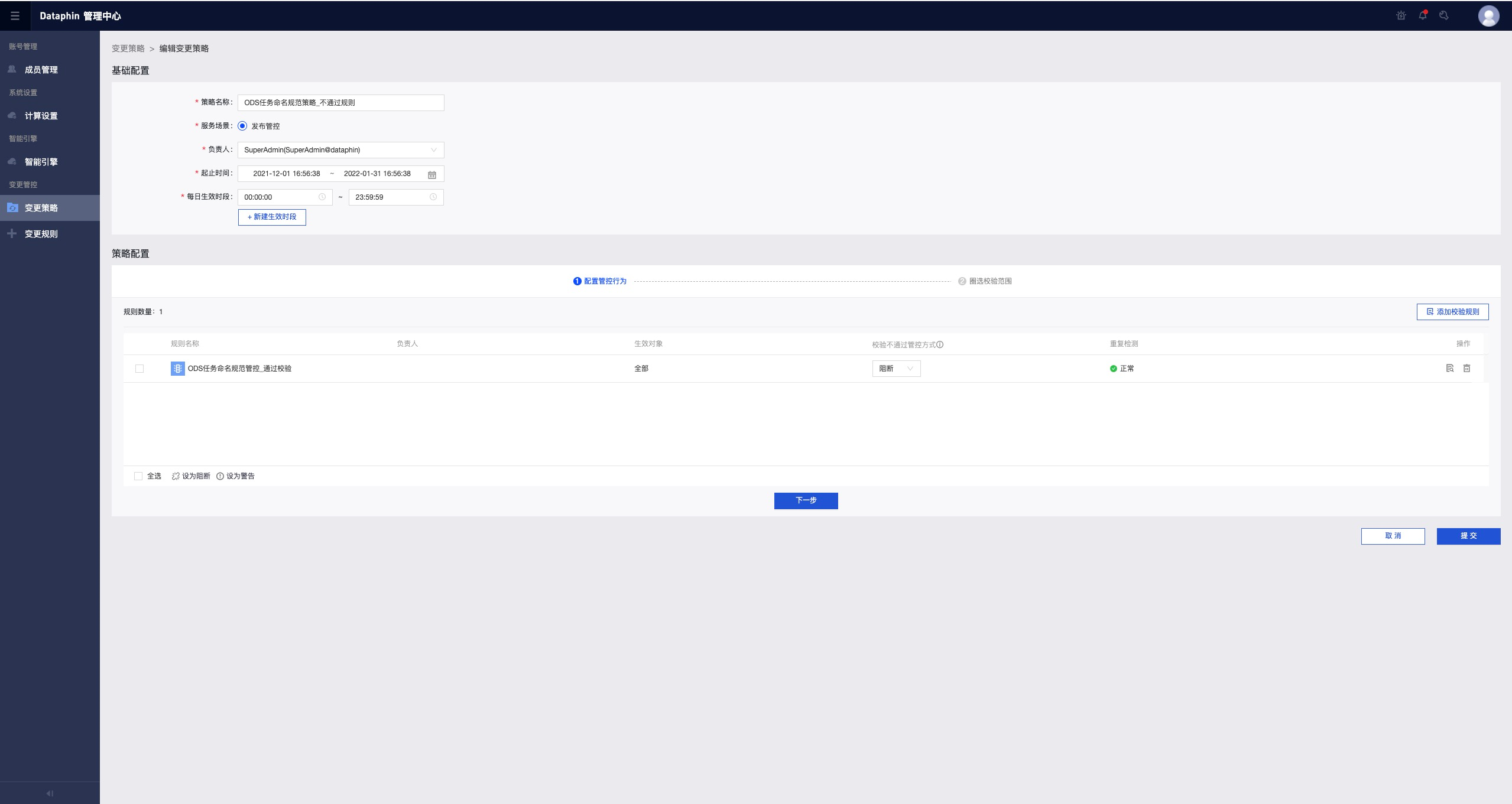Submit the policy with the 提交 button
Screen dimensions: 1512x804
[x=1468, y=536]
